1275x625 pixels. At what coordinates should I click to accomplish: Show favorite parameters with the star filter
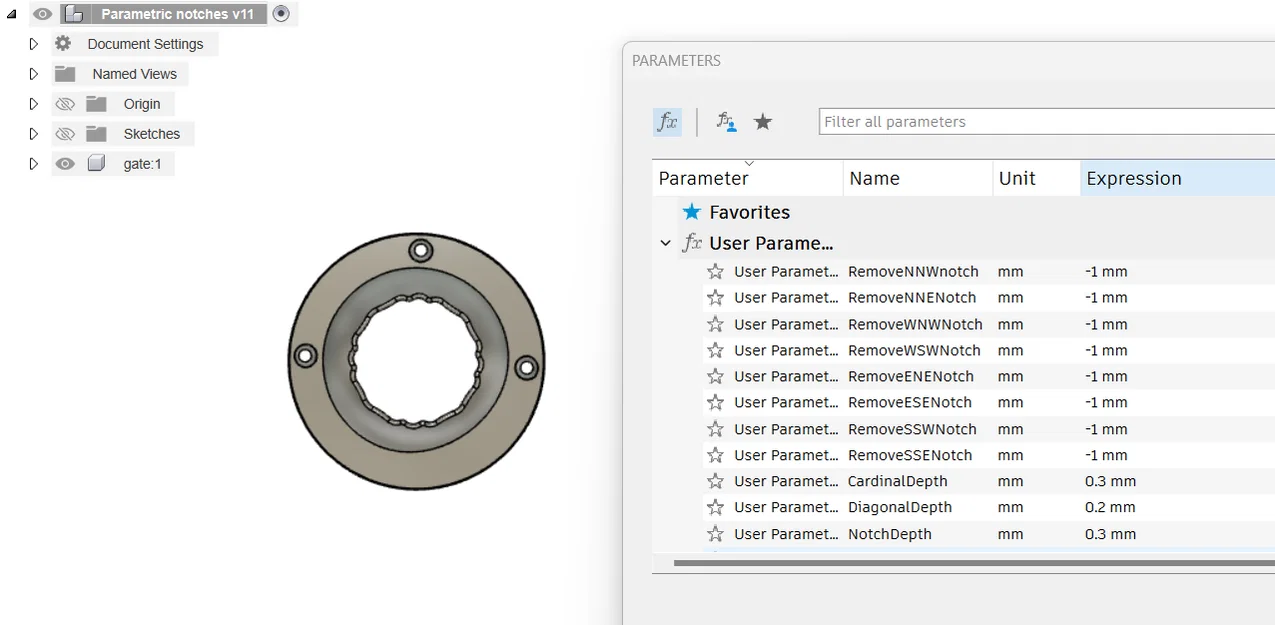click(763, 122)
